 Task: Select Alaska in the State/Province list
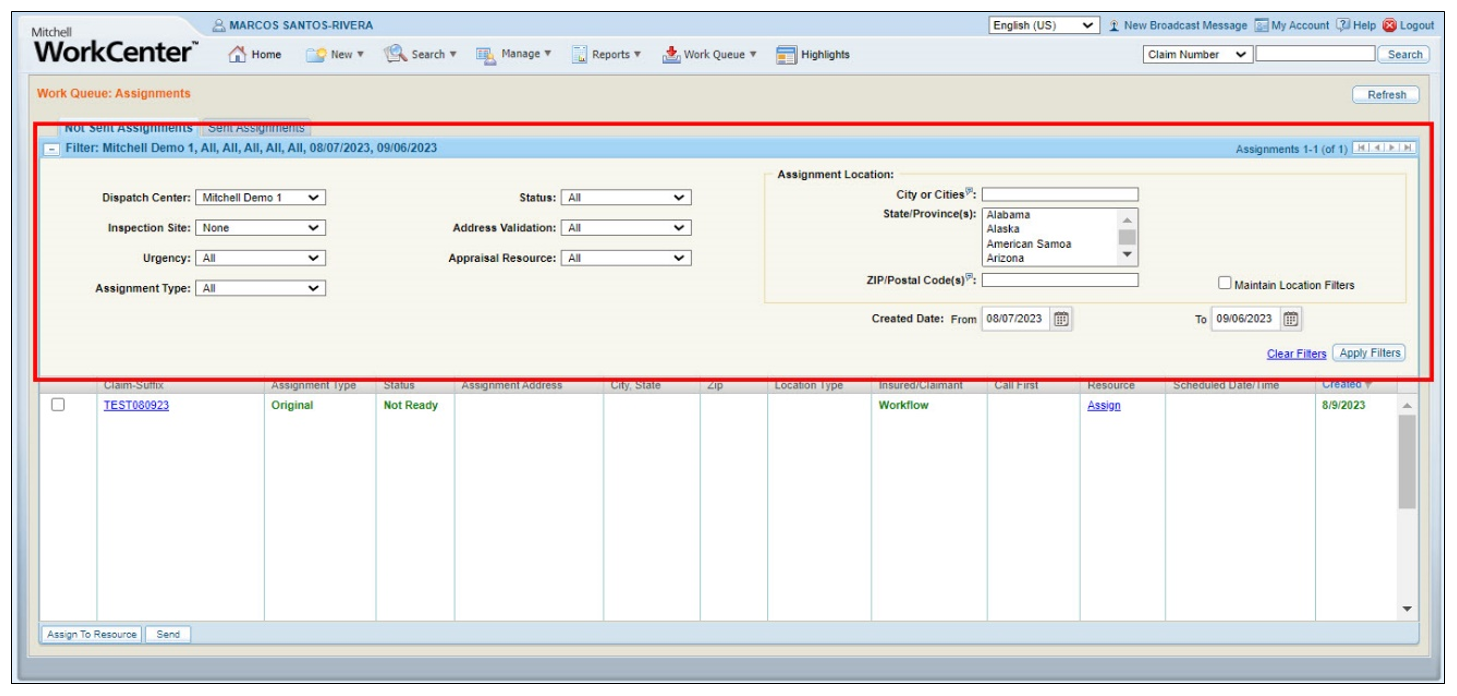click(1003, 229)
